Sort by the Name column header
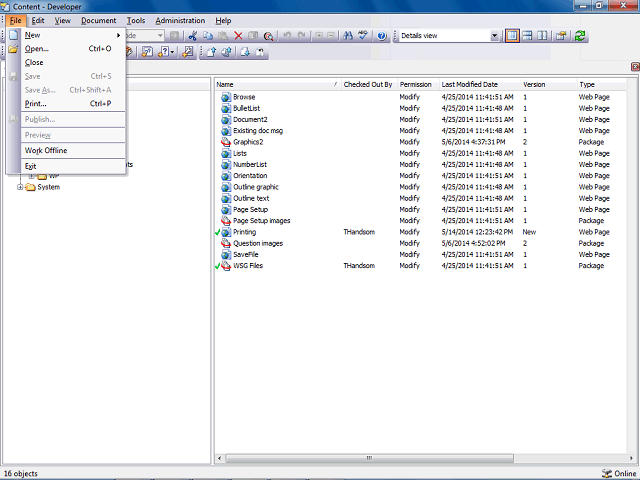 (278, 84)
